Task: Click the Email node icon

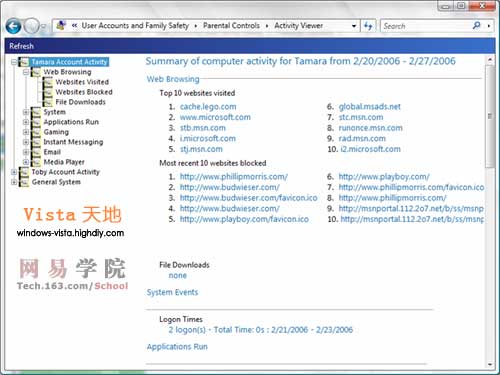Action: coord(36,152)
